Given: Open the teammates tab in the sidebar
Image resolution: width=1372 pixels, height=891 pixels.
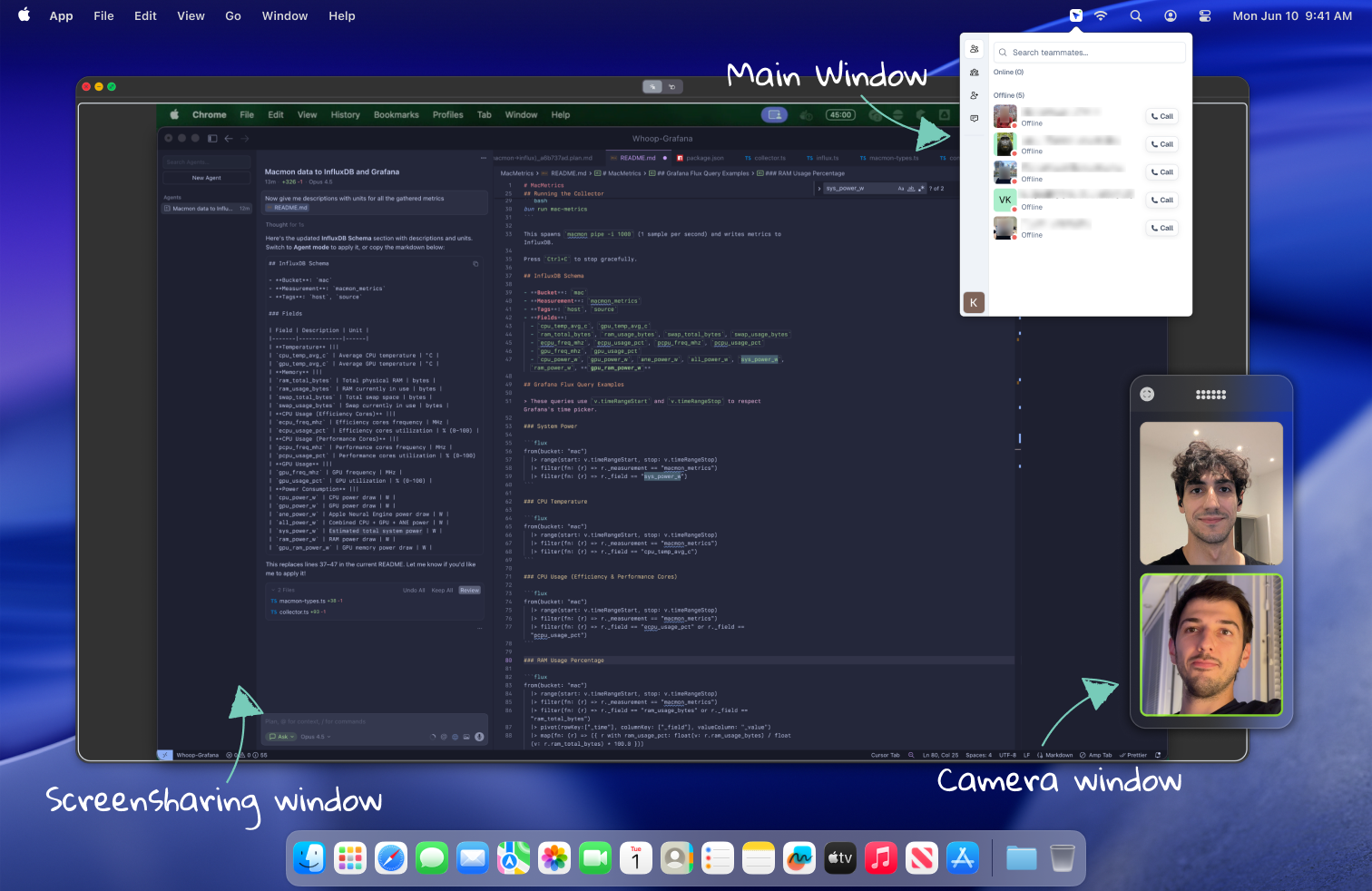Looking at the screenshot, I should point(974,49).
